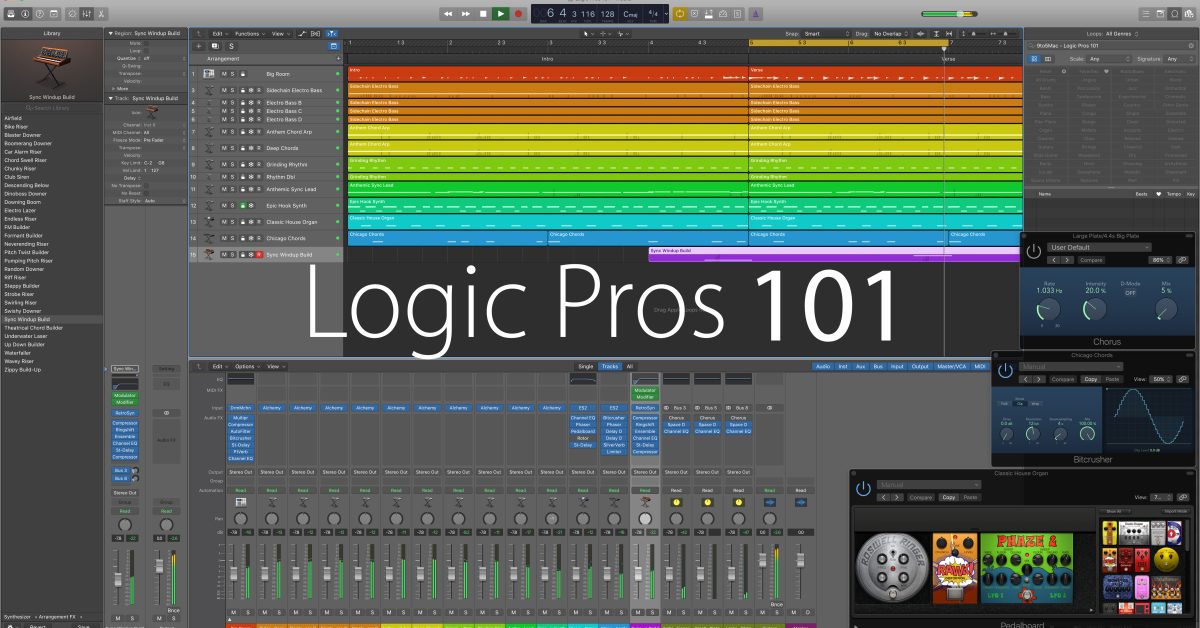Open the Note Pads panel
Viewport: 1200px width, 628px height.
click(1160, 14)
